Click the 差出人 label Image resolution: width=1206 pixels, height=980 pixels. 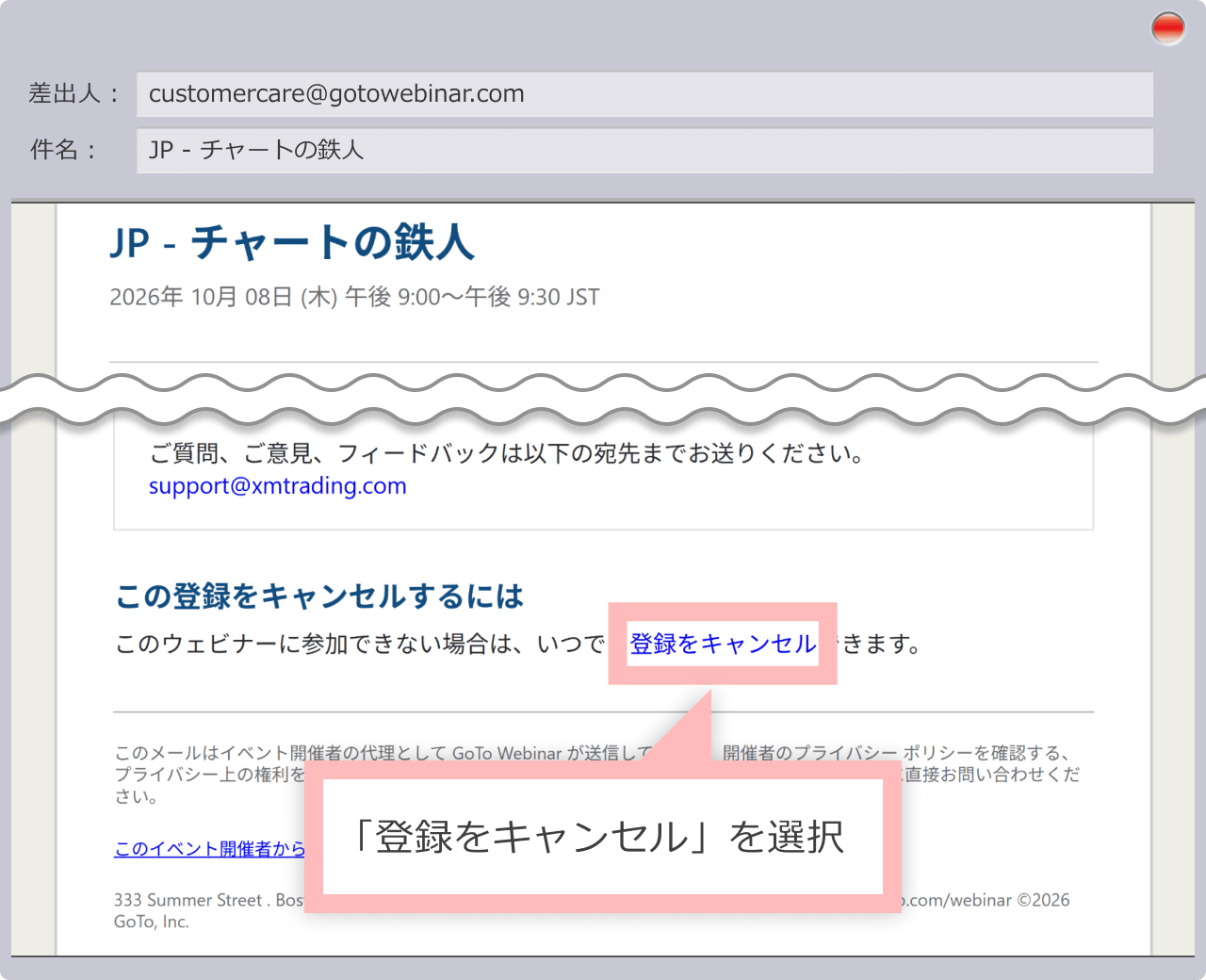click(74, 93)
